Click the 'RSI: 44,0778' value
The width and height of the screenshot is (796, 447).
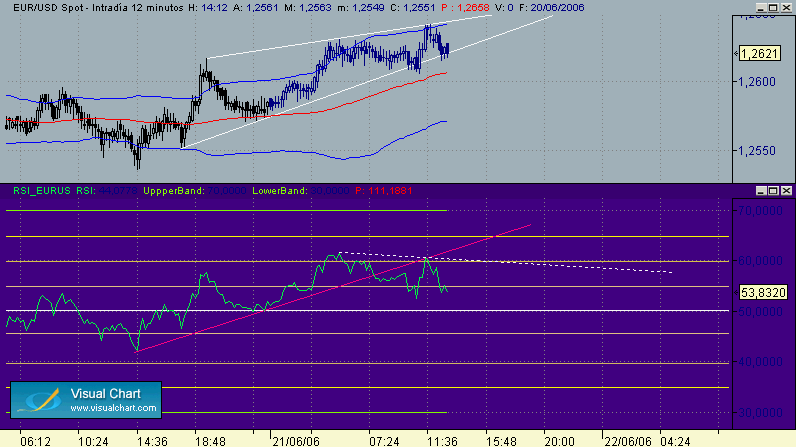[107, 191]
